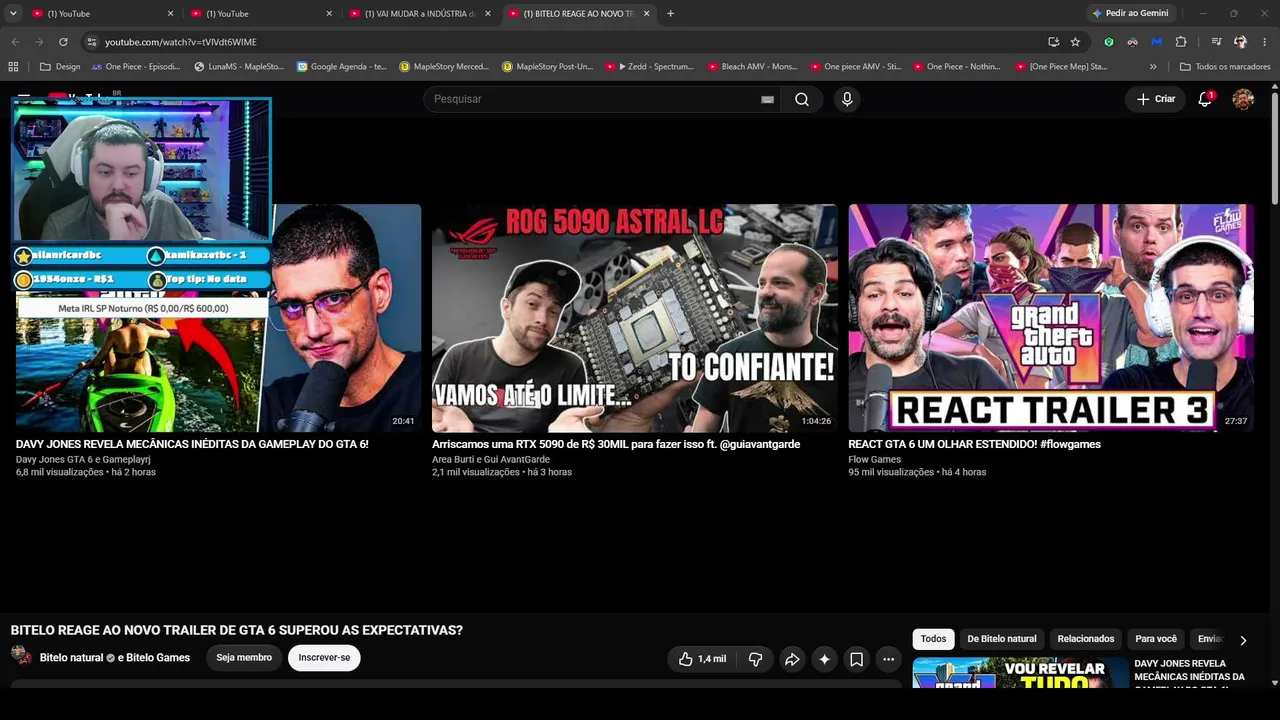Select the Todos filter chip
1280x720 pixels.
point(933,639)
